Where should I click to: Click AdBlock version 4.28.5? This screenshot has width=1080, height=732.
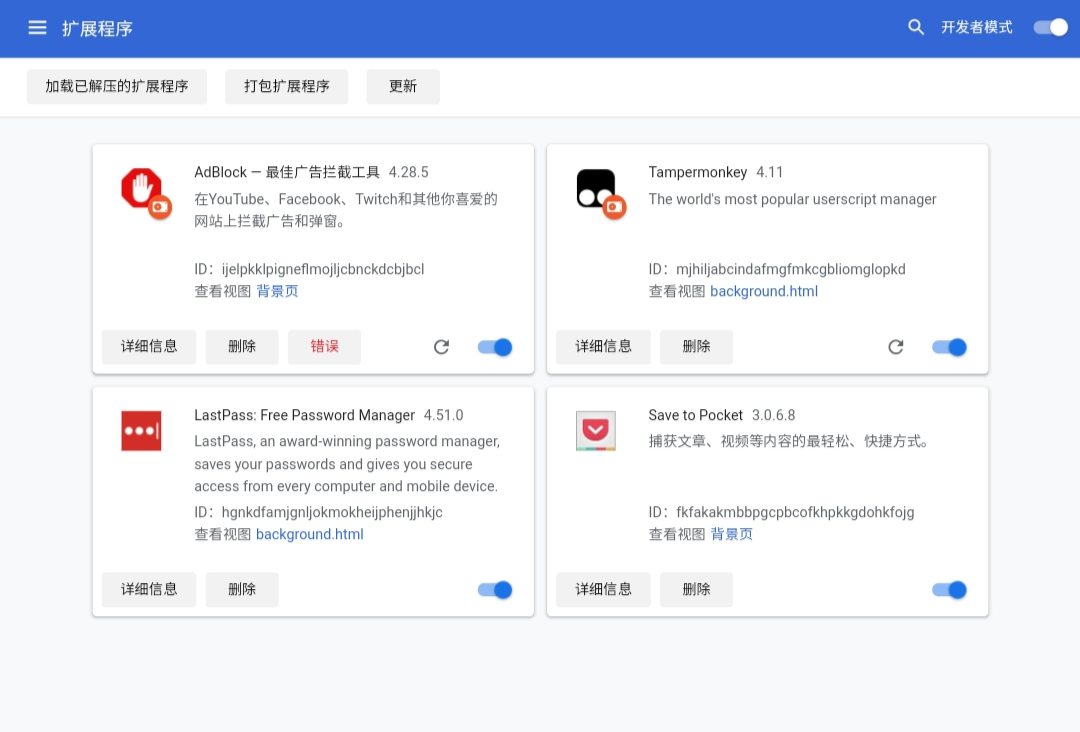[408, 172]
